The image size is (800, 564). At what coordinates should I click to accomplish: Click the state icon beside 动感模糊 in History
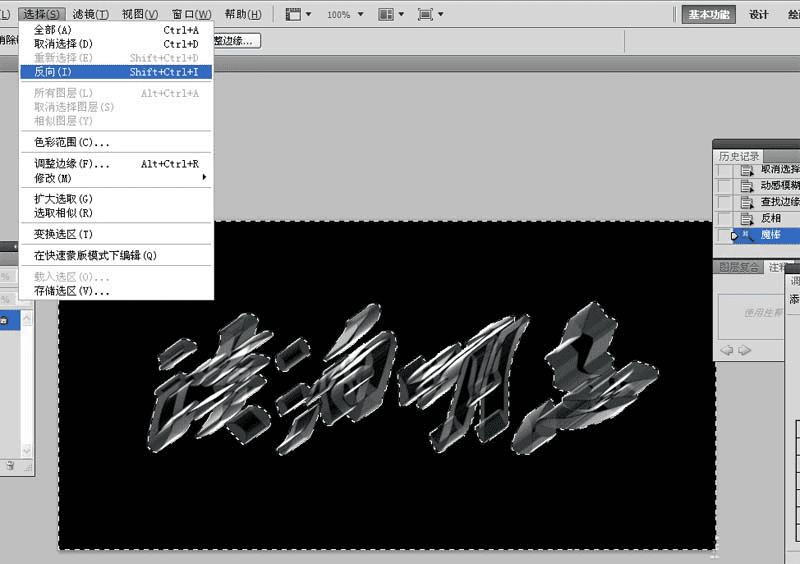pyautogui.click(x=747, y=186)
